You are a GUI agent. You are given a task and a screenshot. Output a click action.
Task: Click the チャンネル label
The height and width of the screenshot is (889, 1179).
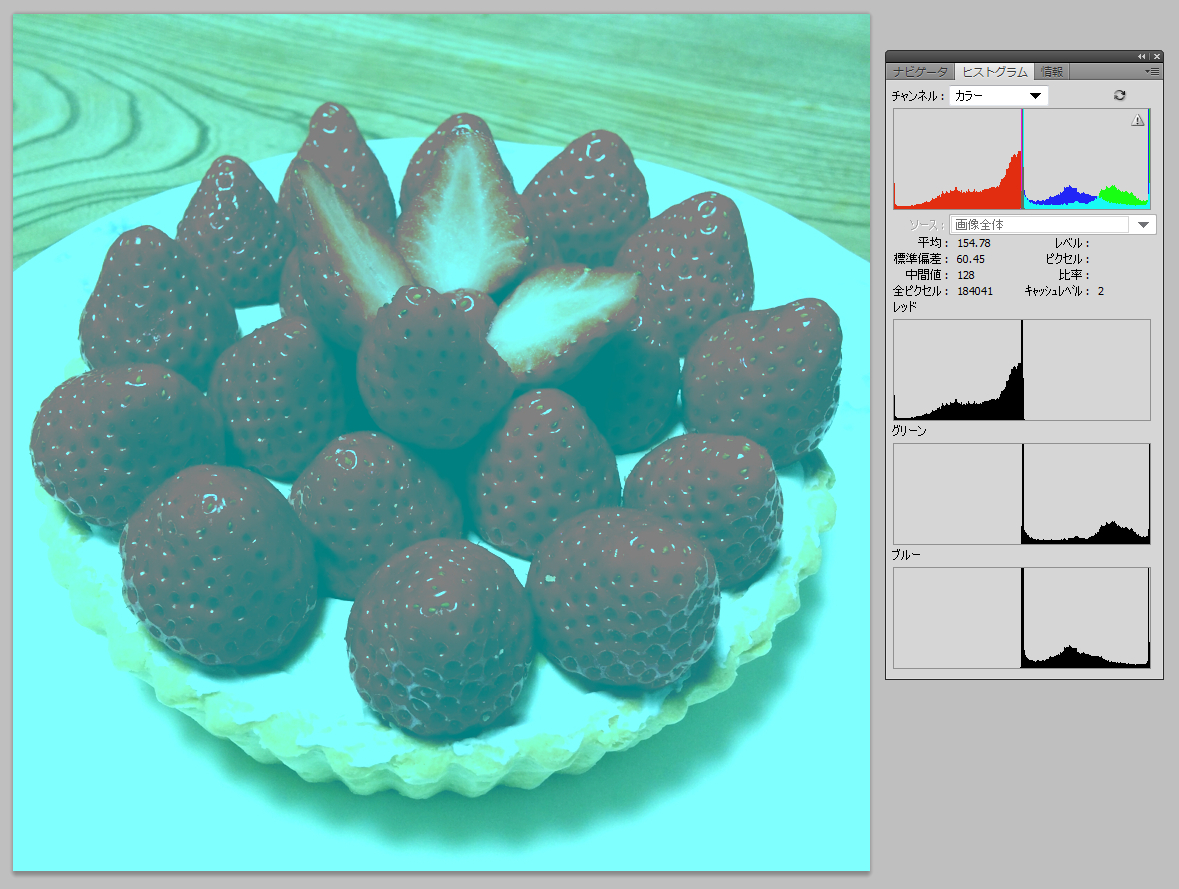pos(918,96)
